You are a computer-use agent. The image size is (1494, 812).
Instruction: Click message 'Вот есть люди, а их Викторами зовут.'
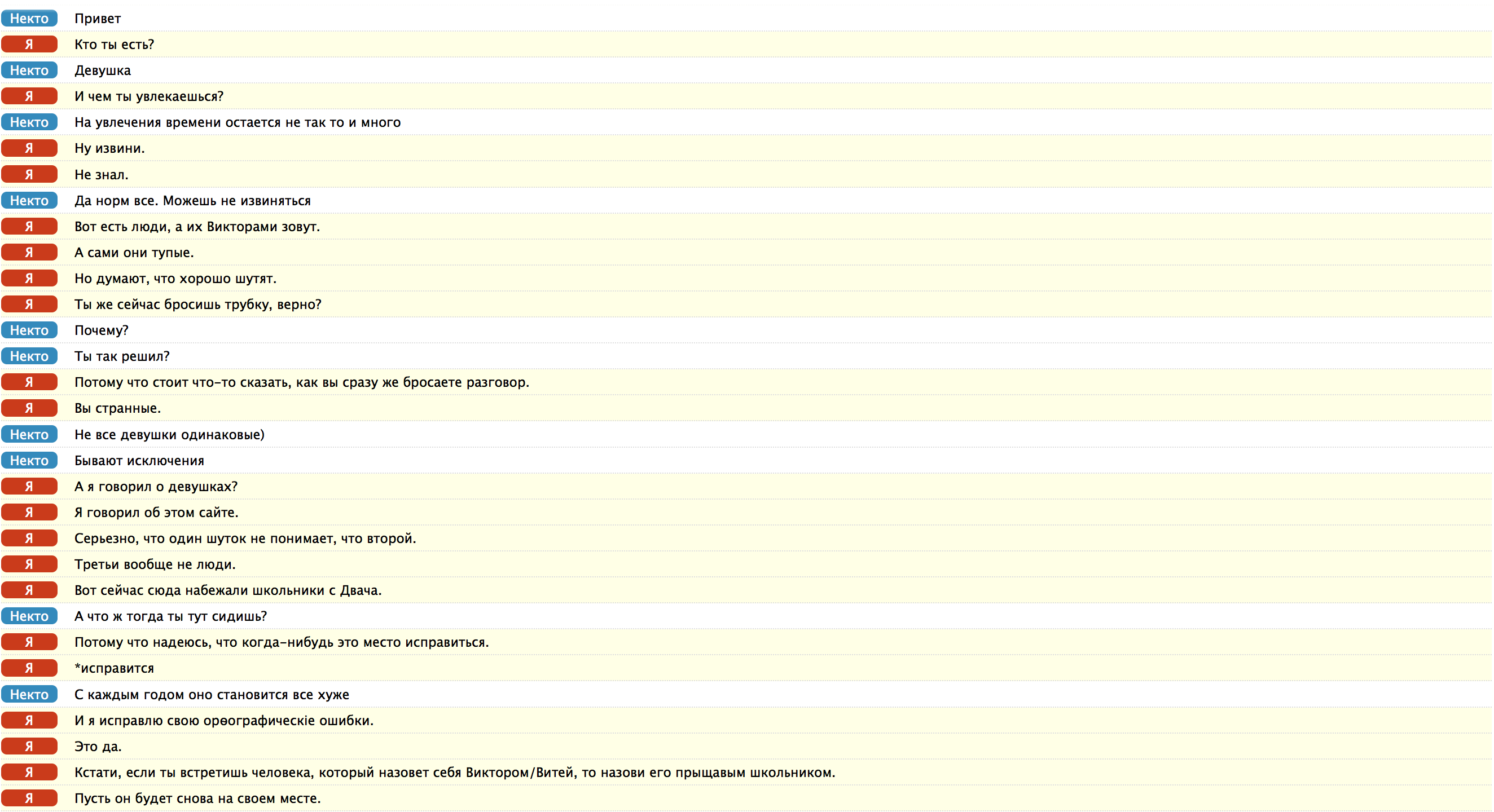pyautogui.click(x=196, y=227)
